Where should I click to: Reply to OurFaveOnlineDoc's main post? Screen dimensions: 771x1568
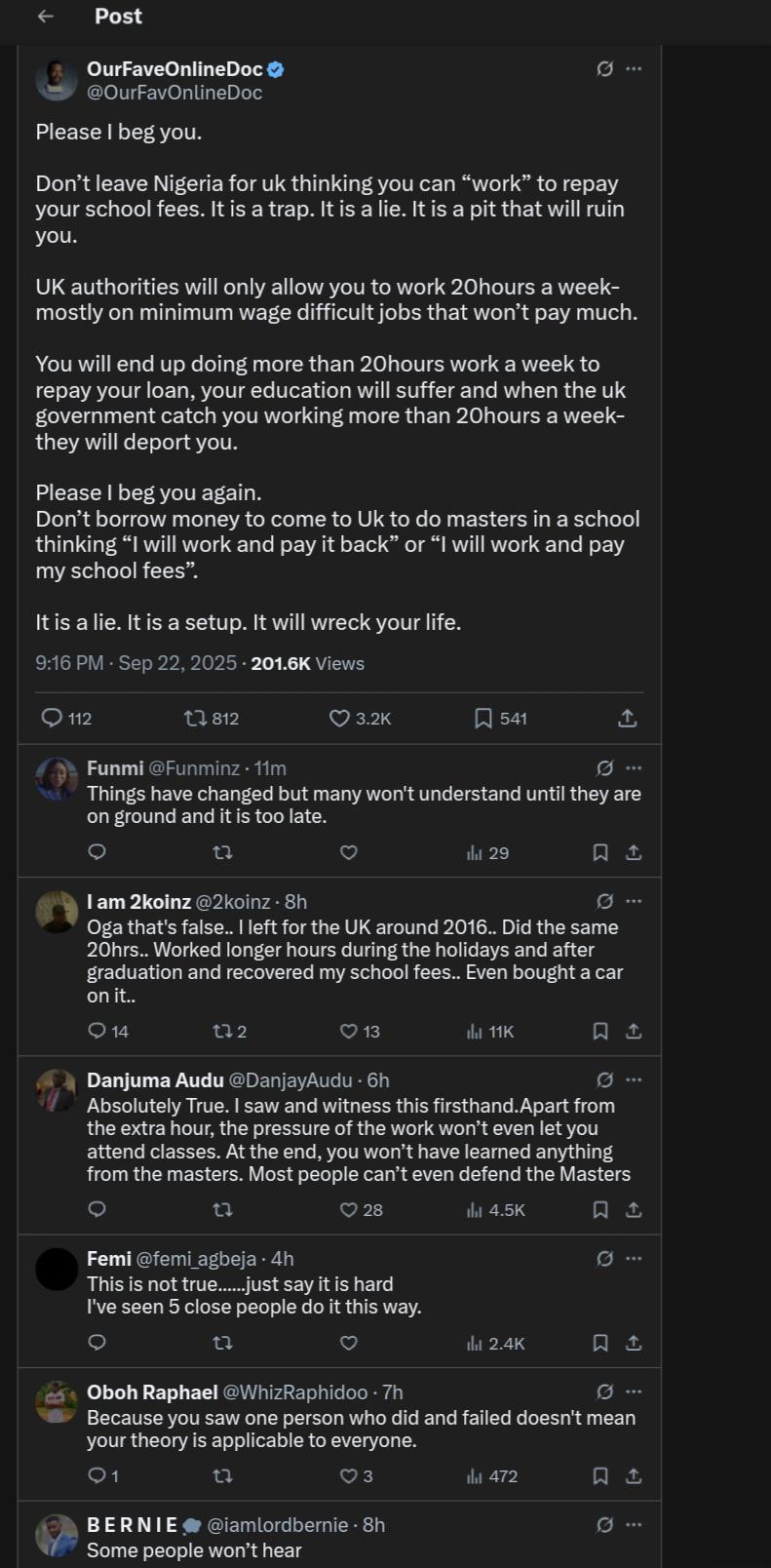click(x=52, y=719)
